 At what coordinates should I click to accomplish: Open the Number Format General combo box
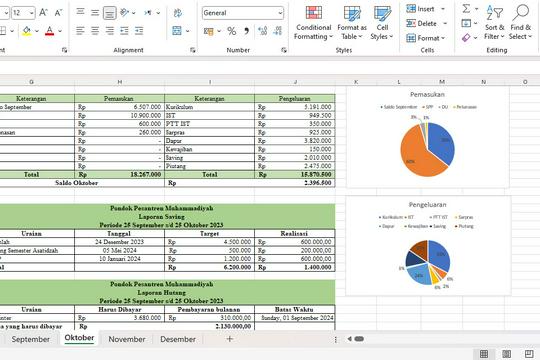point(243,13)
